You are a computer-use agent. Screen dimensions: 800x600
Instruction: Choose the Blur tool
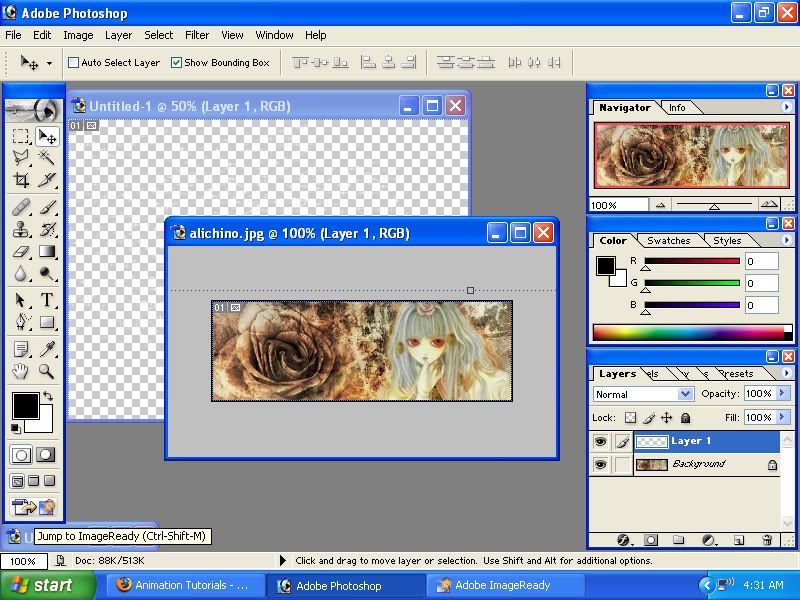pyautogui.click(x=21, y=274)
